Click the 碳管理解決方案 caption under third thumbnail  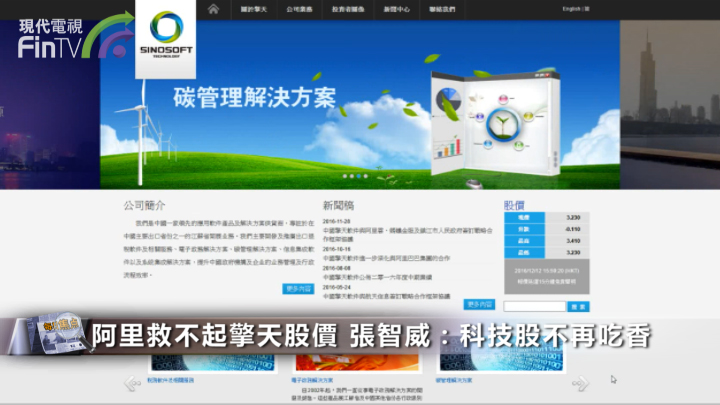[454, 380]
